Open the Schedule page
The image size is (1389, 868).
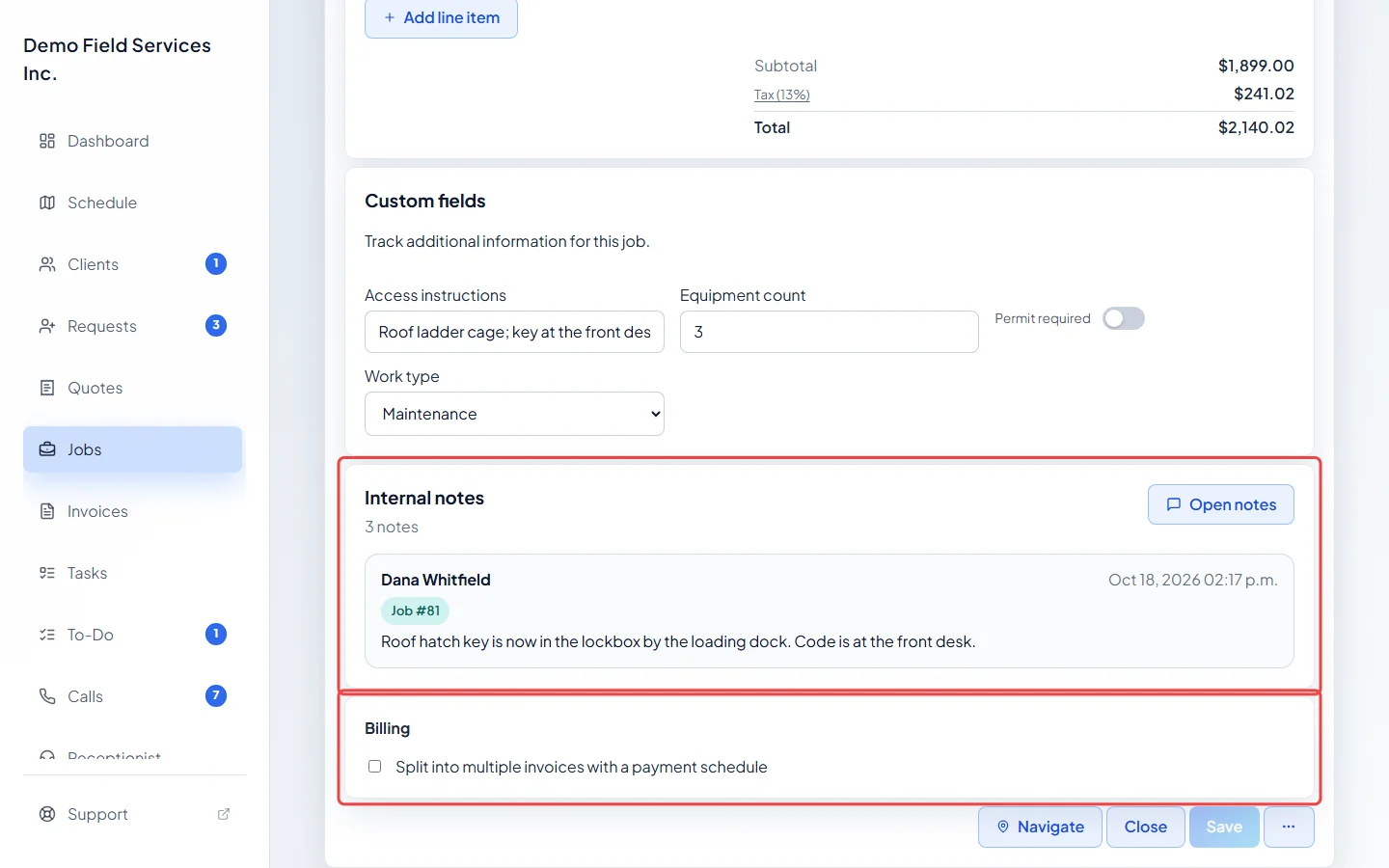[133, 203]
